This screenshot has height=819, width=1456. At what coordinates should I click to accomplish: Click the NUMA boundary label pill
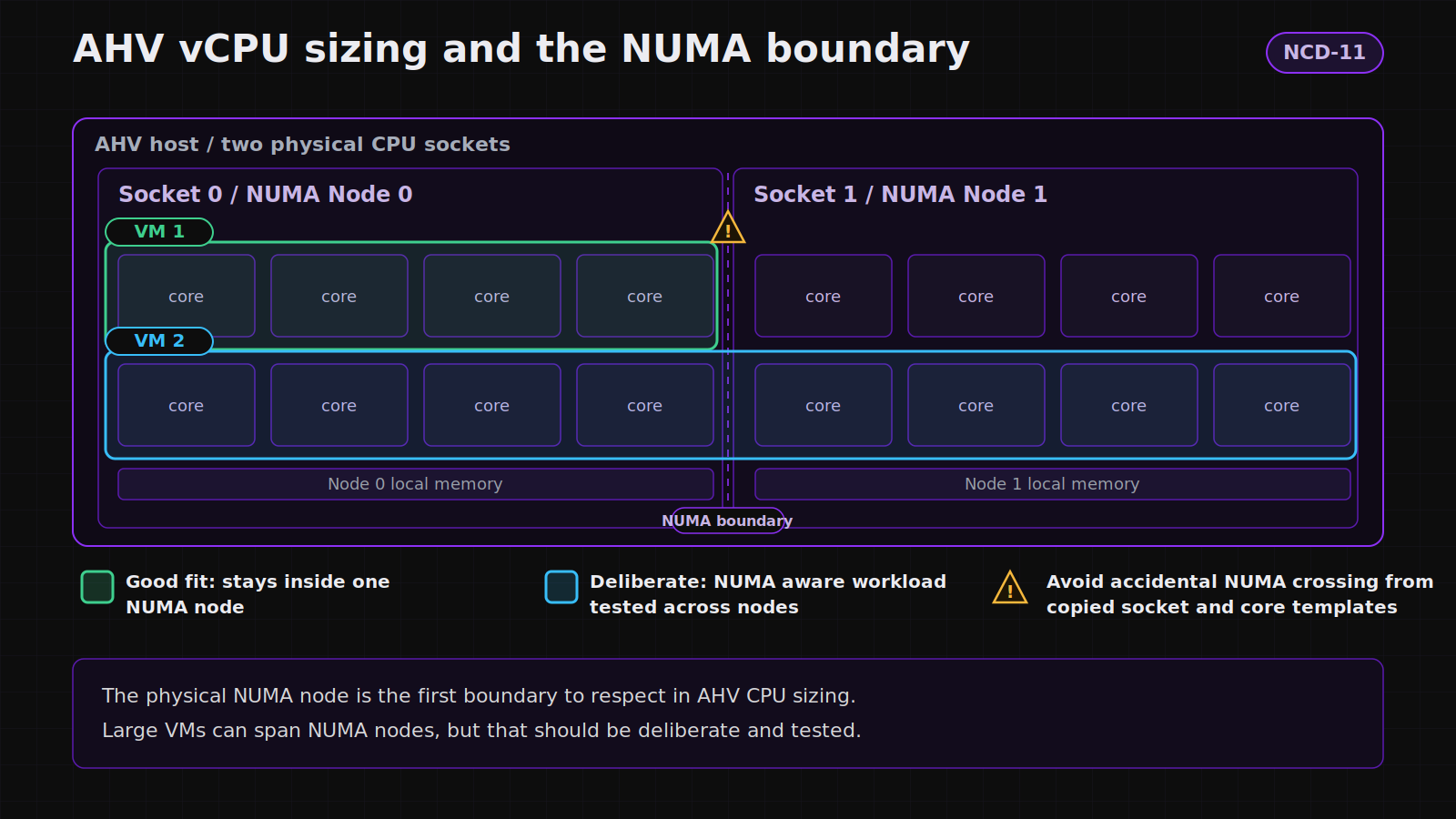point(727,521)
